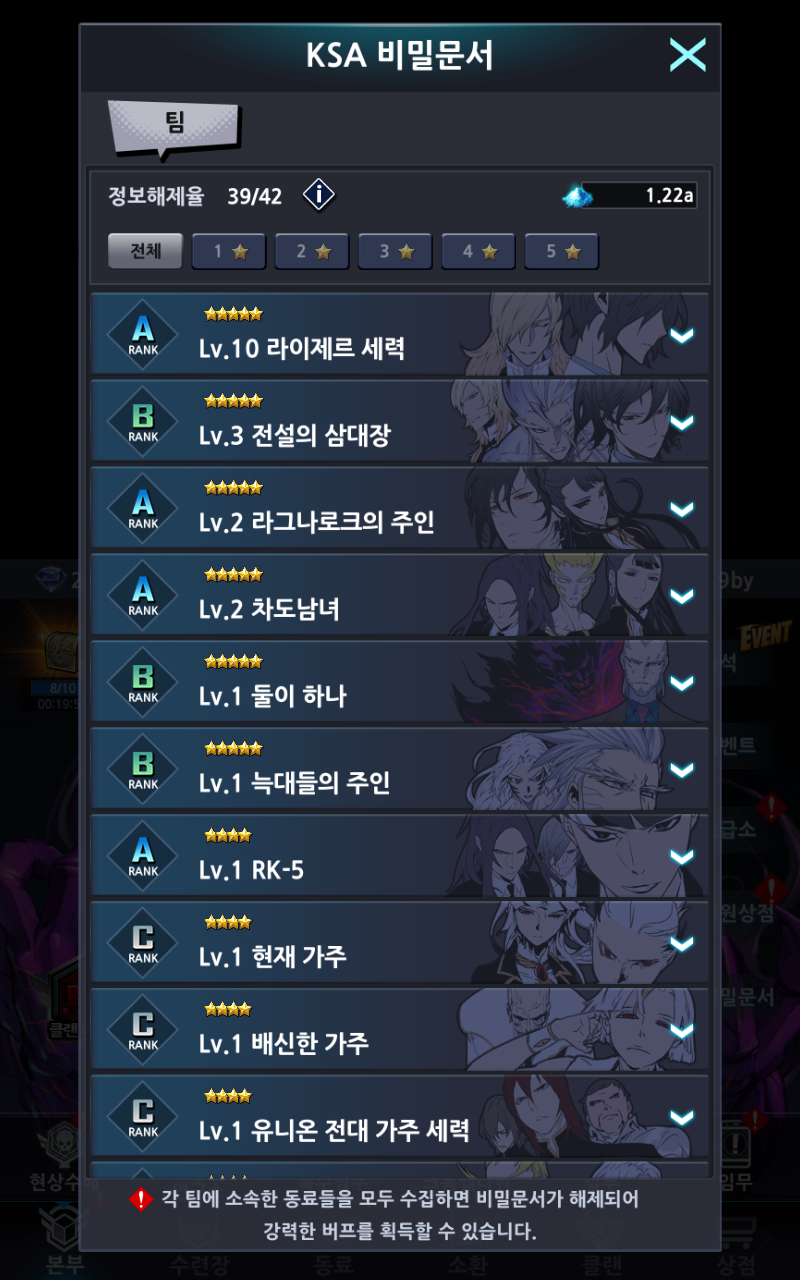Tap the B RANK badge of 둘이 하나
The height and width of the screenshot is (1280, 800).
[143, 683]
